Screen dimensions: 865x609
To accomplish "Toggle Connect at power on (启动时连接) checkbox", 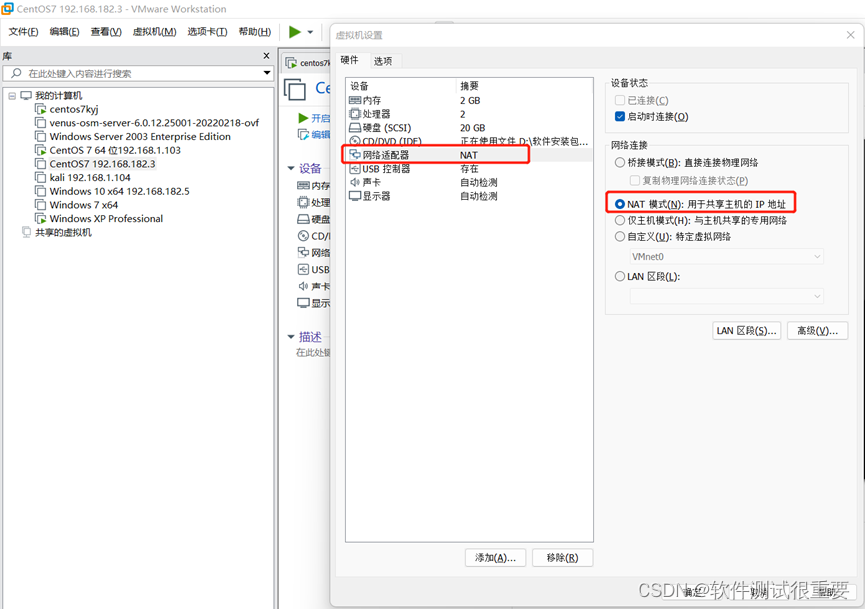I will pos(620,116).
